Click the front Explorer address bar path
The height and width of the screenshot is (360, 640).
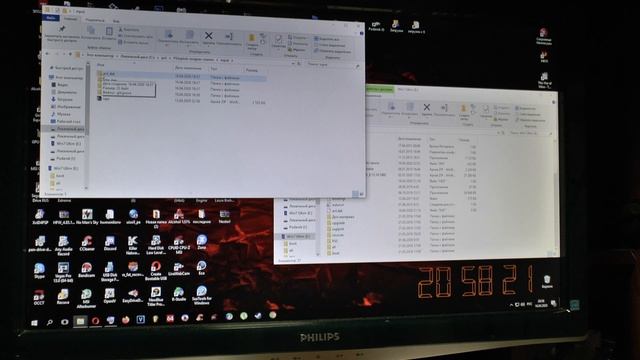[182, 59]
